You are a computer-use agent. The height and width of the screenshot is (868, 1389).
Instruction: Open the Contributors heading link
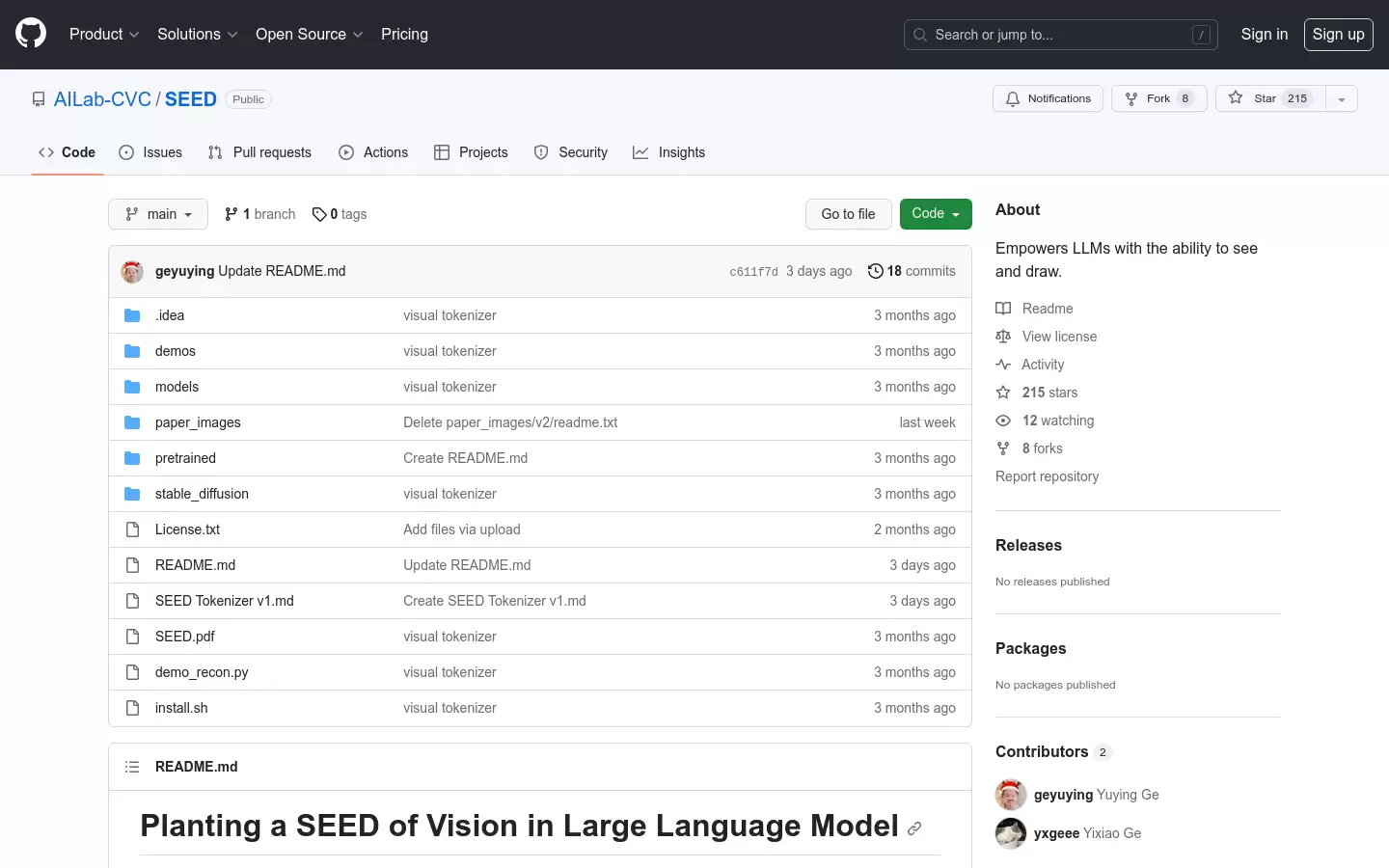coord(1053,751)
